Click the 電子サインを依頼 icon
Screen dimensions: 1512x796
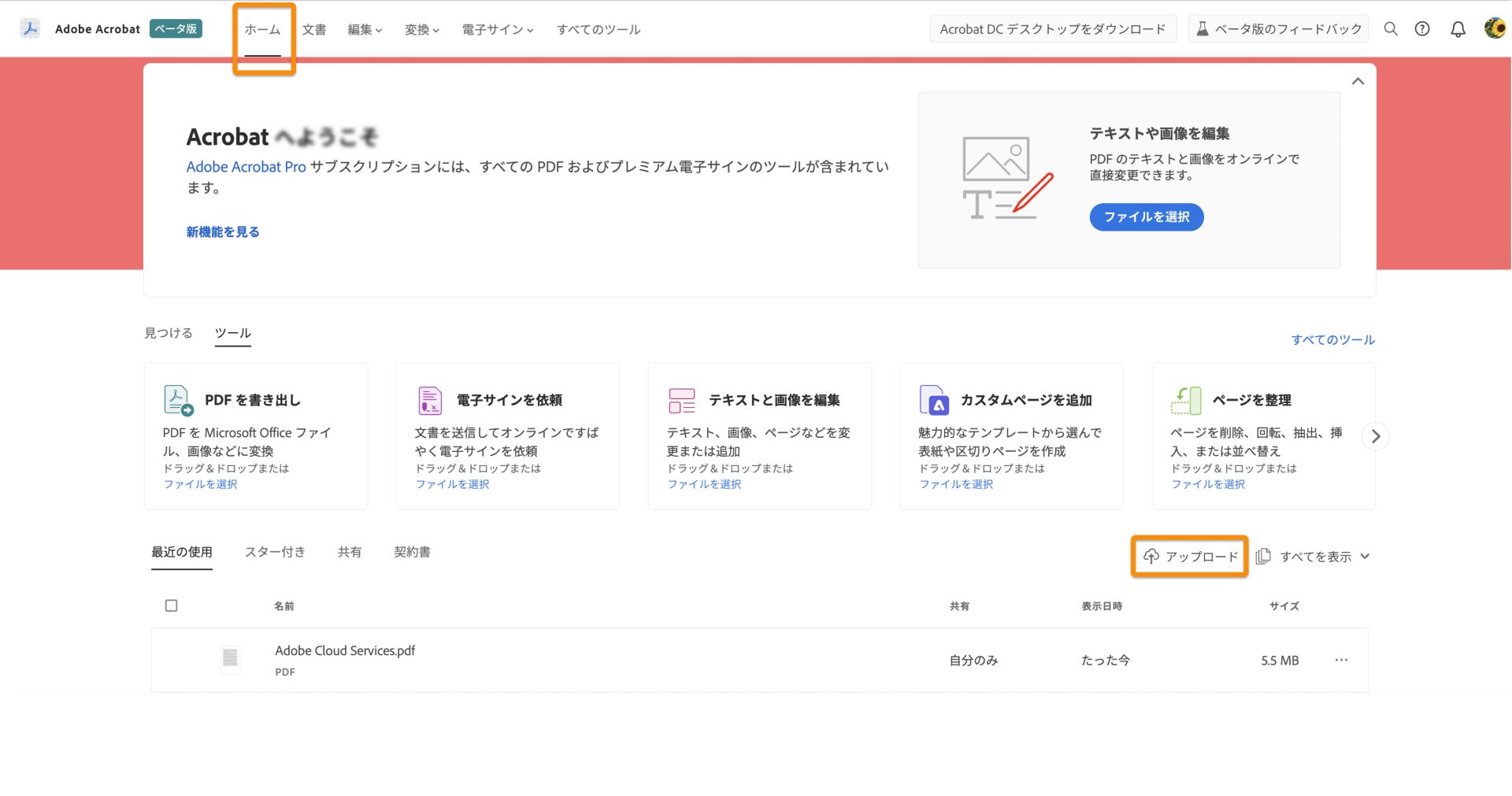[x=430, y=400]
